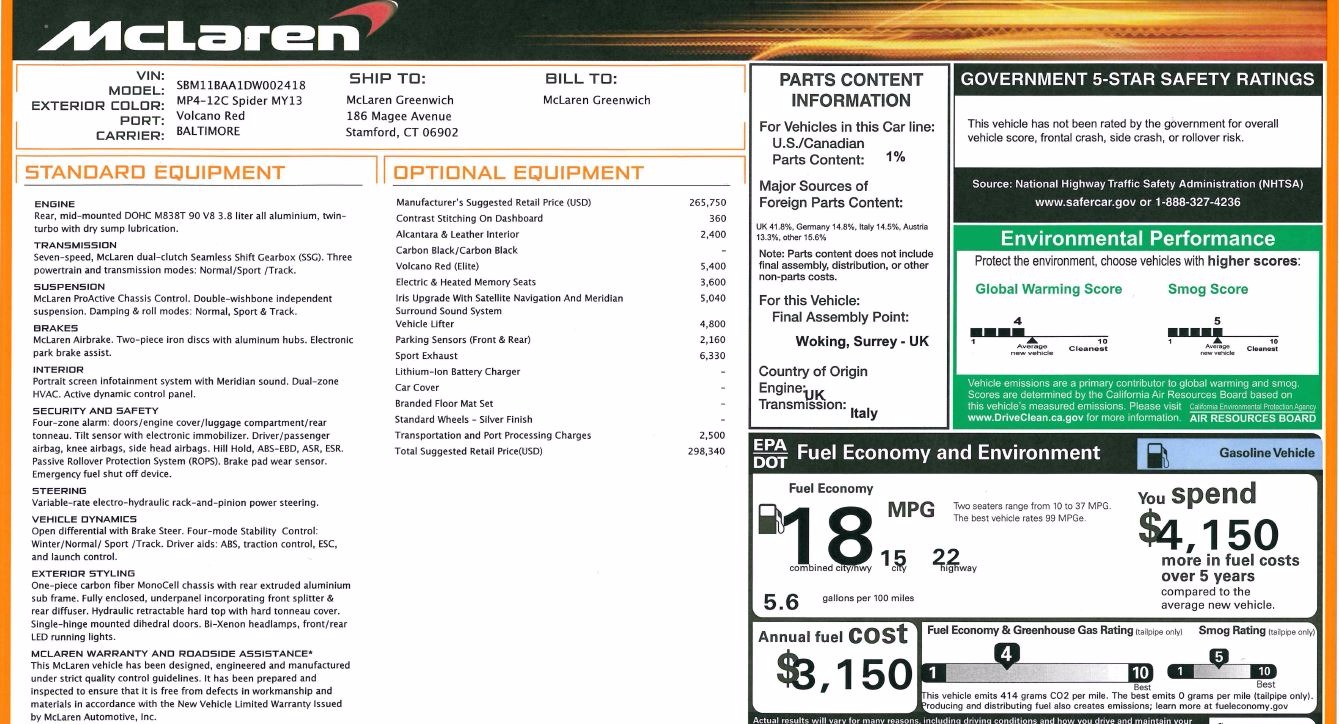Select the Volcano Red exterior color value
This screenshot has width=1339, height=724.
tap(210, 116)
